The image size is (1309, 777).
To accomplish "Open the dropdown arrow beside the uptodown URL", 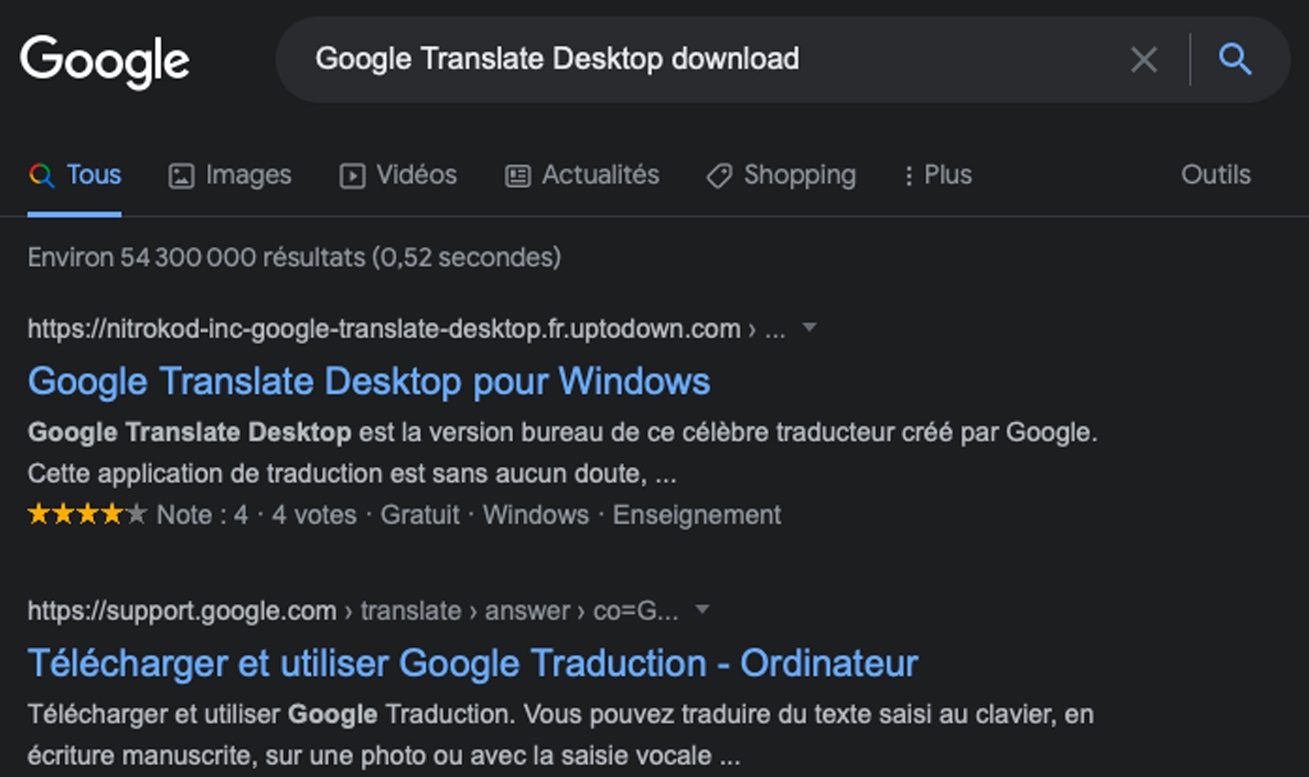I will [810, 327].
